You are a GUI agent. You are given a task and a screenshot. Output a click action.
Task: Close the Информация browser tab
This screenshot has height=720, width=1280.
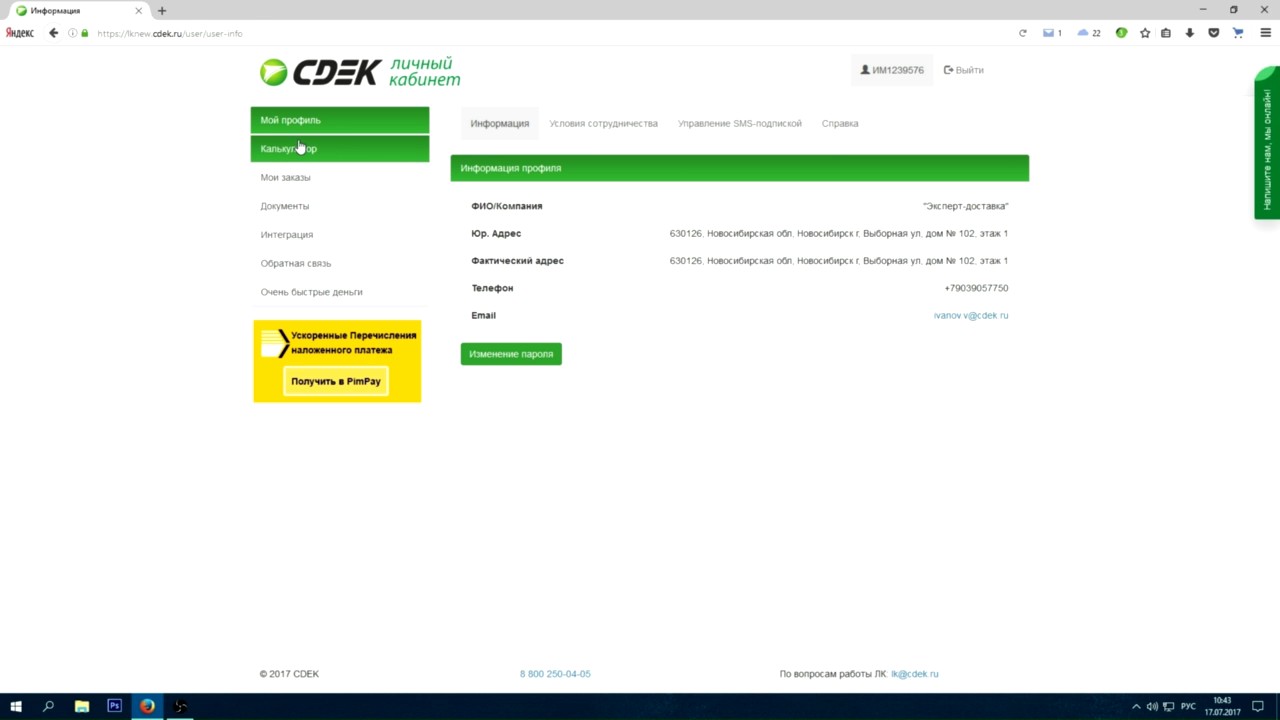(139, 10)
